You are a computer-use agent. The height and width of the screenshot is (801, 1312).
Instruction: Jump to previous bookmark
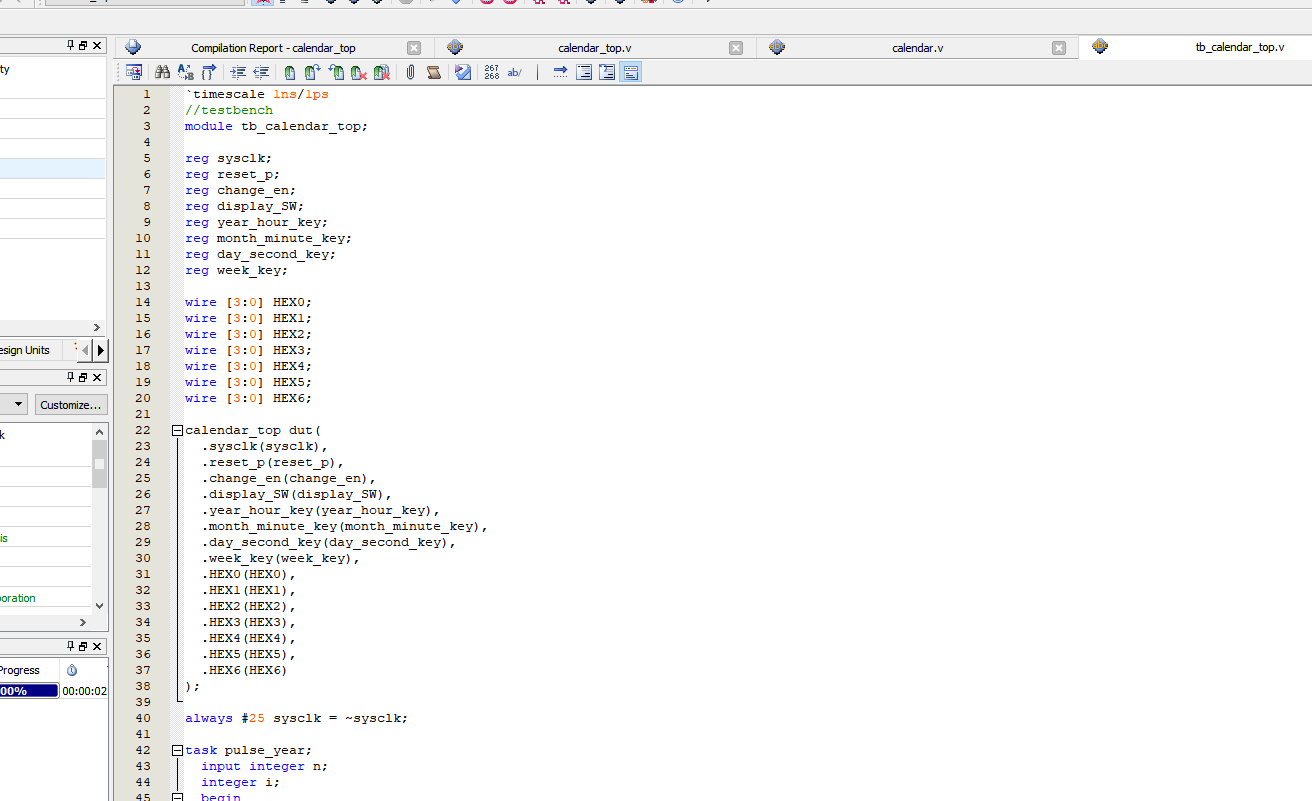pyautogui.click(x=336, y=72)
